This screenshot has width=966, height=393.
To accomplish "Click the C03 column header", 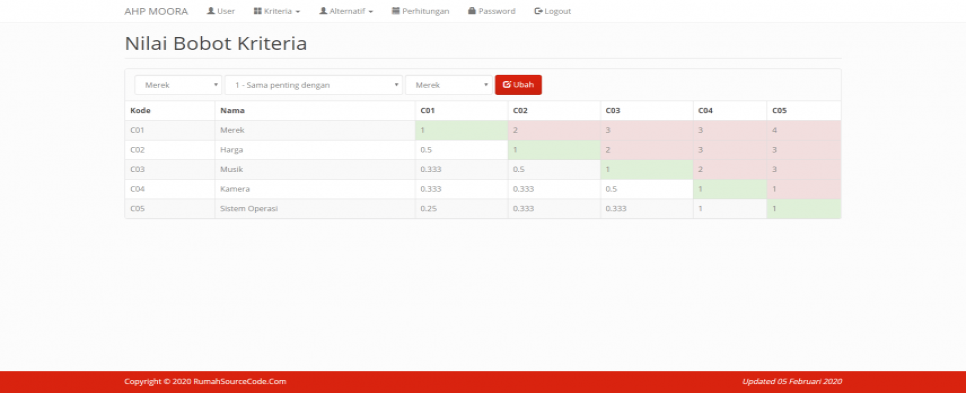I will pos(646,111).
